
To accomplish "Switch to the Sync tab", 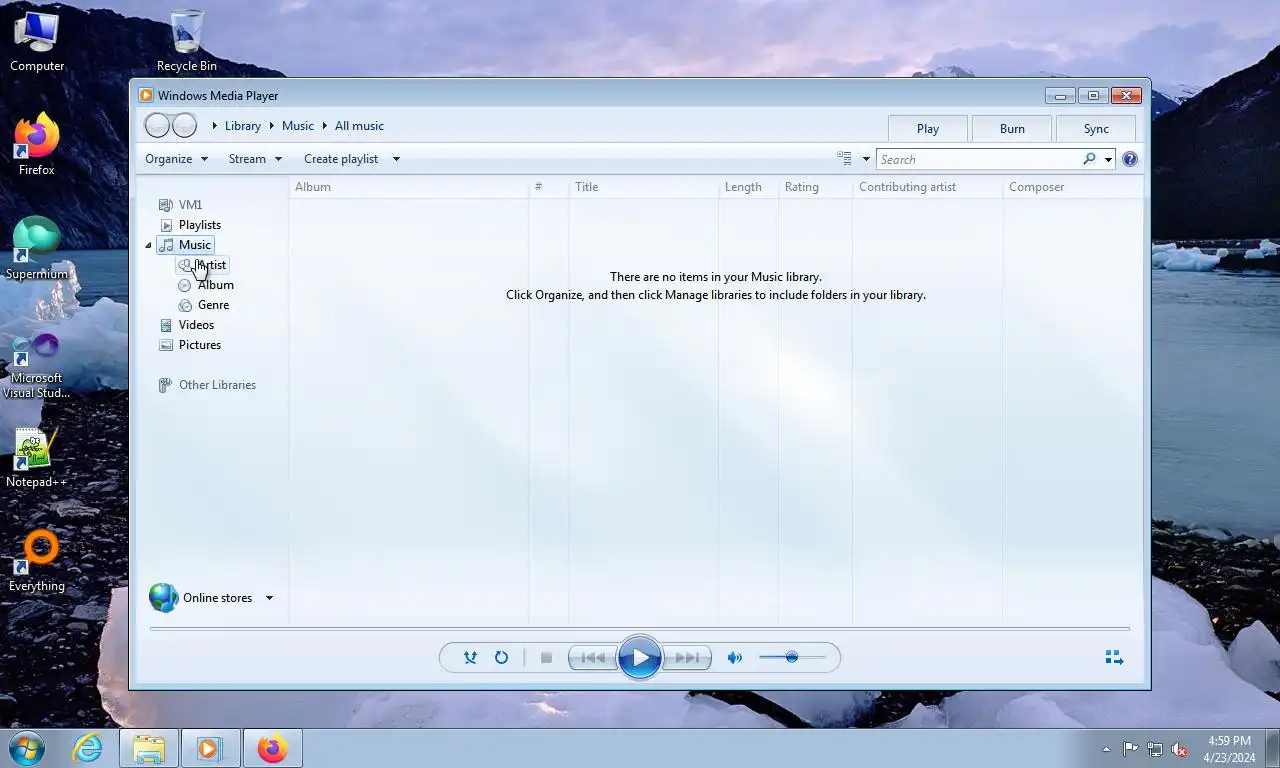I will click(1096, 128).
